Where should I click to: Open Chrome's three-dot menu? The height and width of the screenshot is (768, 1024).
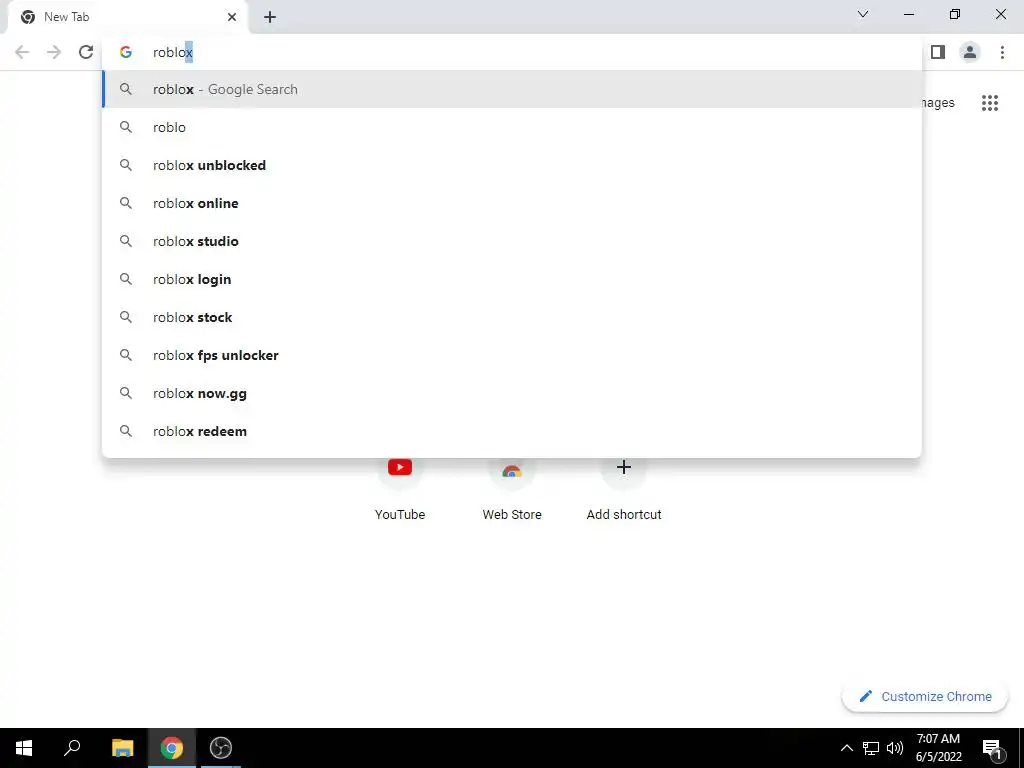1002,52
